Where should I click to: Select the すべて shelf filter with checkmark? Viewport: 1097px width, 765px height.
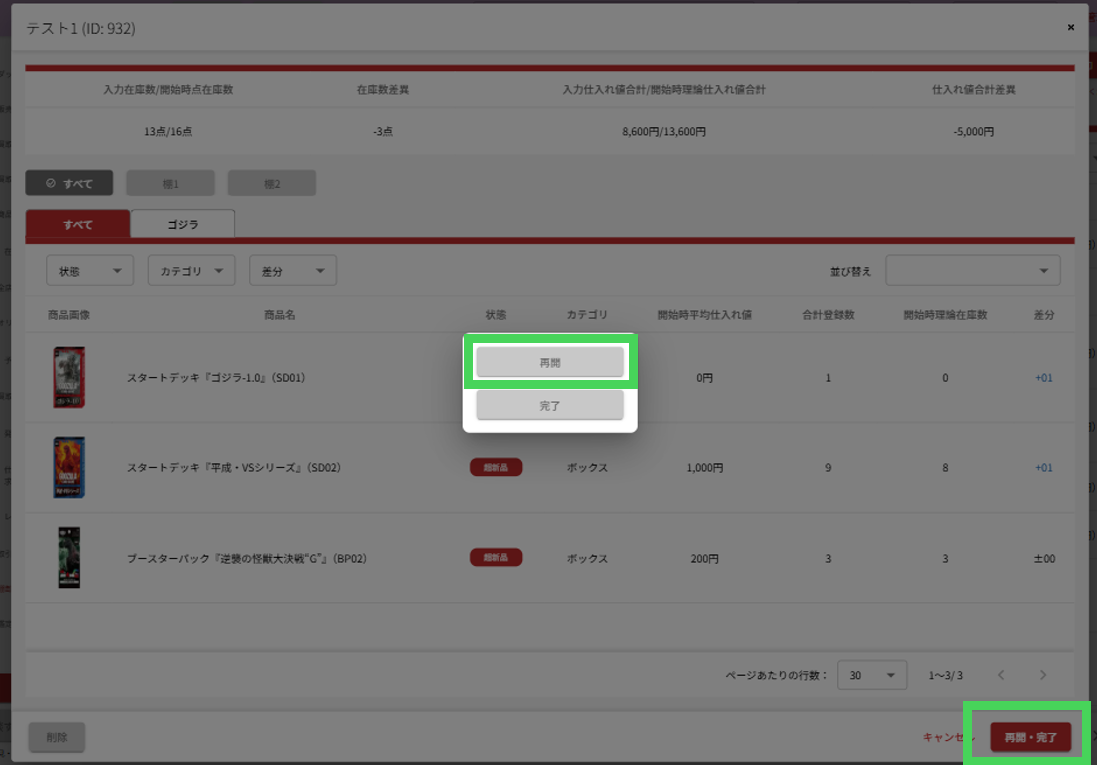coord(69,183)
